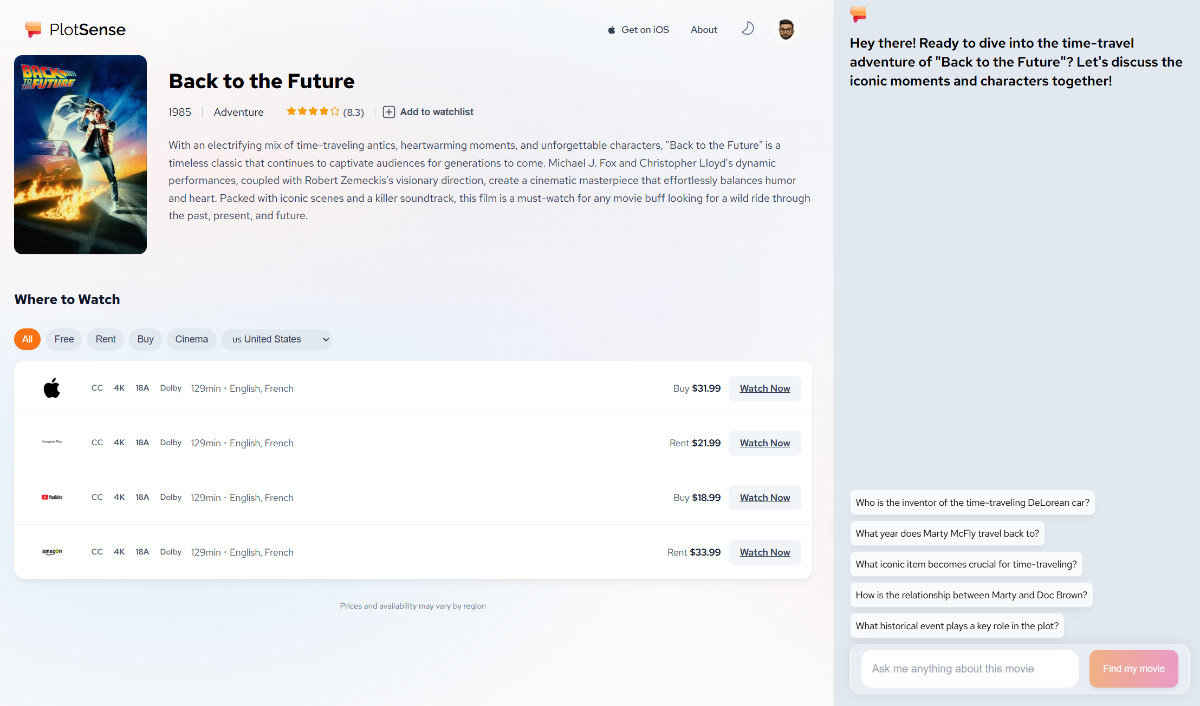Click the Apple TV provider logo
Viewport: 1200px width, 706px height.
(x=52, y=388)
